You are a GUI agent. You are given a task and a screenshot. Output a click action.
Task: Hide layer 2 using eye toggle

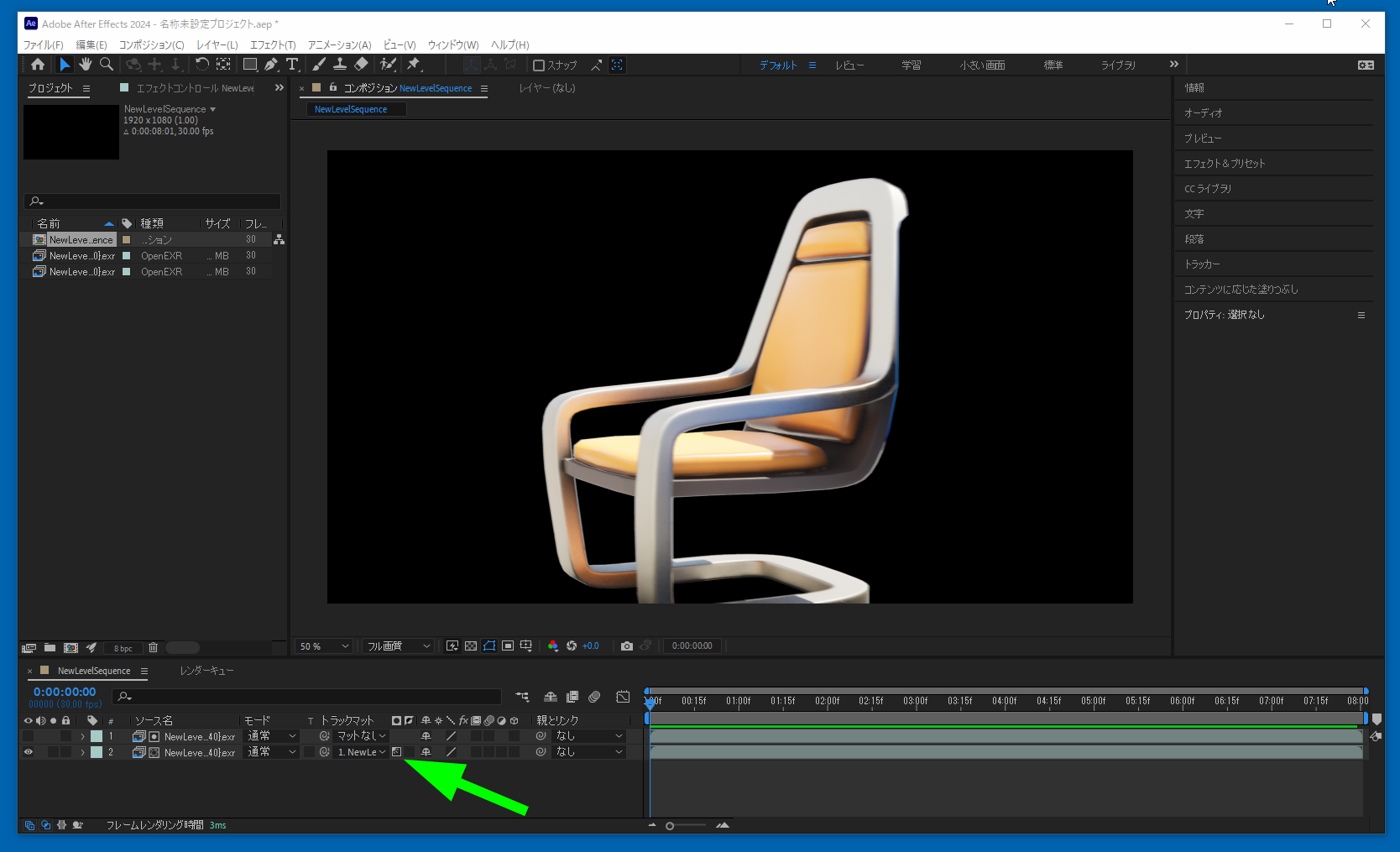pos(28,752)
